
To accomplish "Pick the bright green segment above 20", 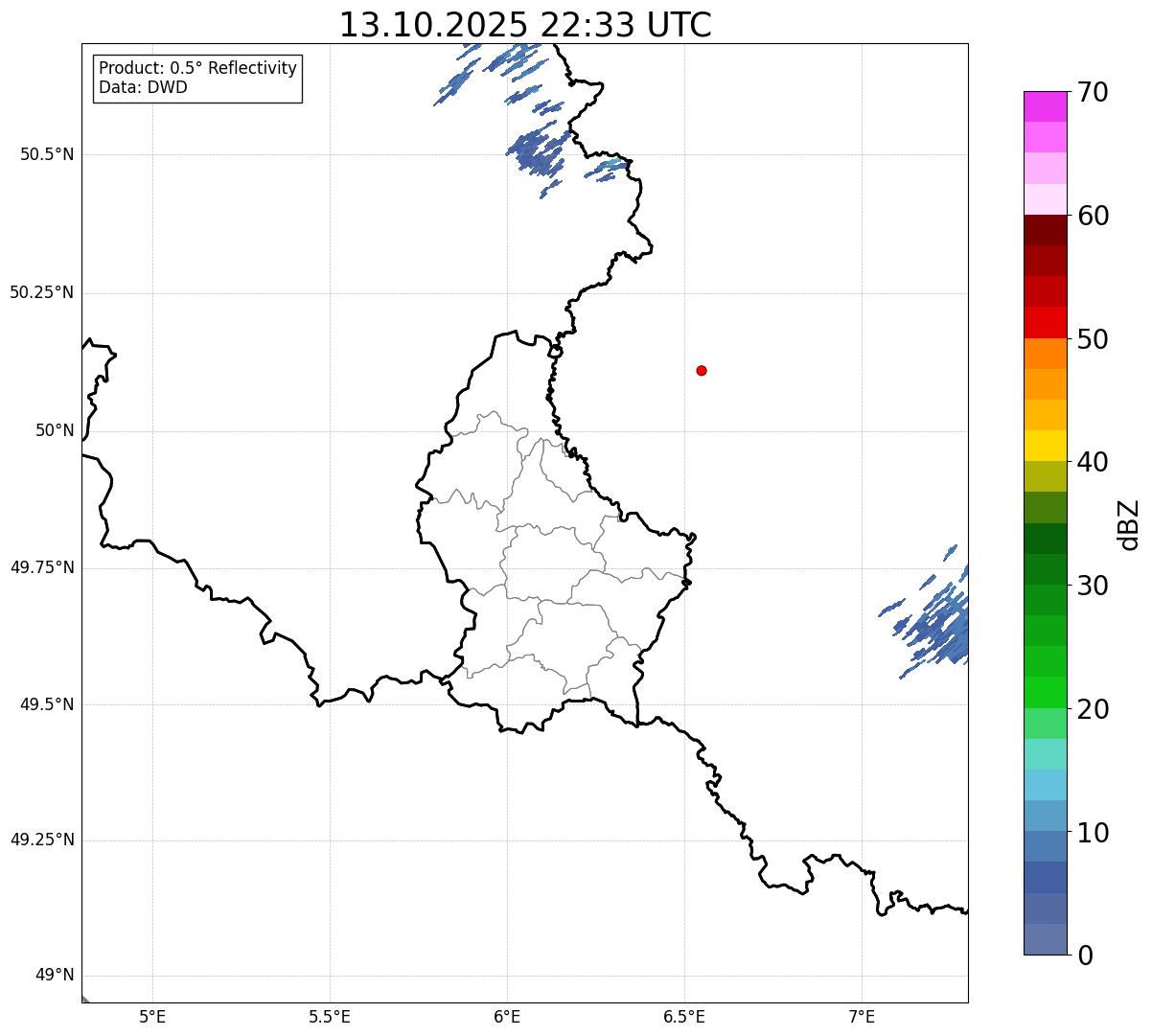I will coord(1045,692).
